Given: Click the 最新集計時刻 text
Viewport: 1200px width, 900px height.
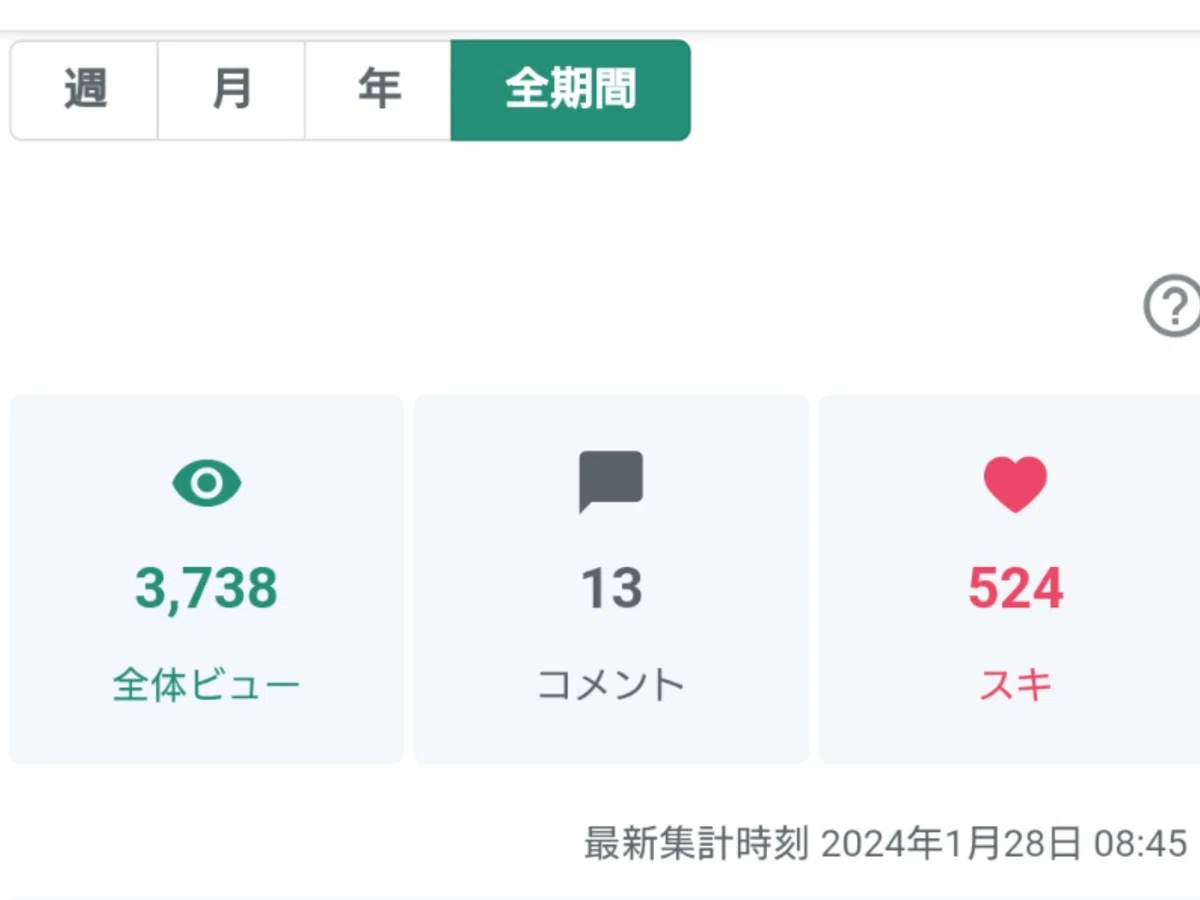Looking at the screenshot, I should tap(696, 843).
